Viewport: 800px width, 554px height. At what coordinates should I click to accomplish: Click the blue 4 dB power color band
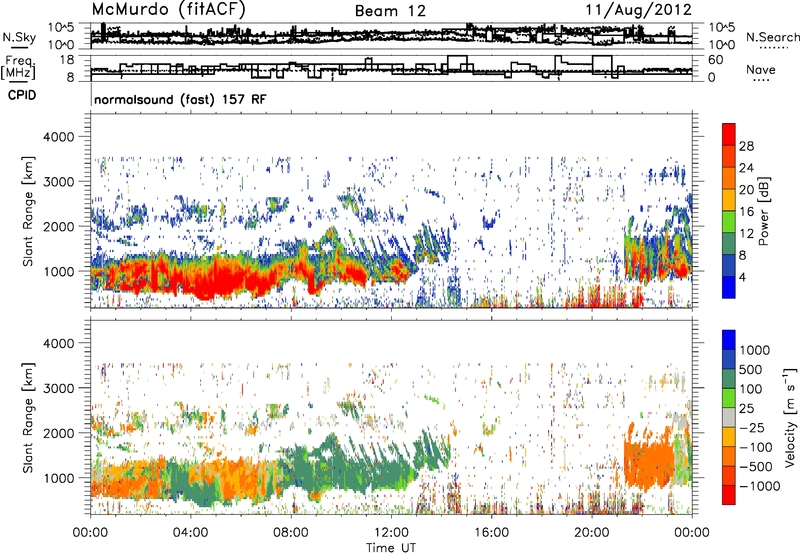click(x=729, y=287)
